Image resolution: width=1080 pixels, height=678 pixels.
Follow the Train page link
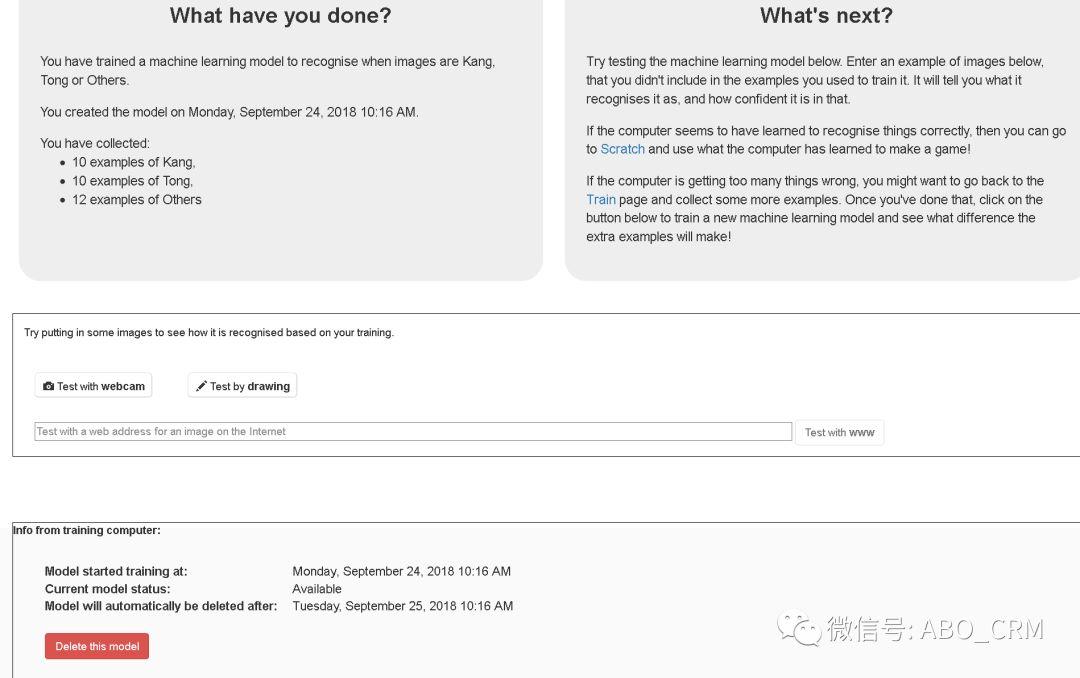pos(601,199)
